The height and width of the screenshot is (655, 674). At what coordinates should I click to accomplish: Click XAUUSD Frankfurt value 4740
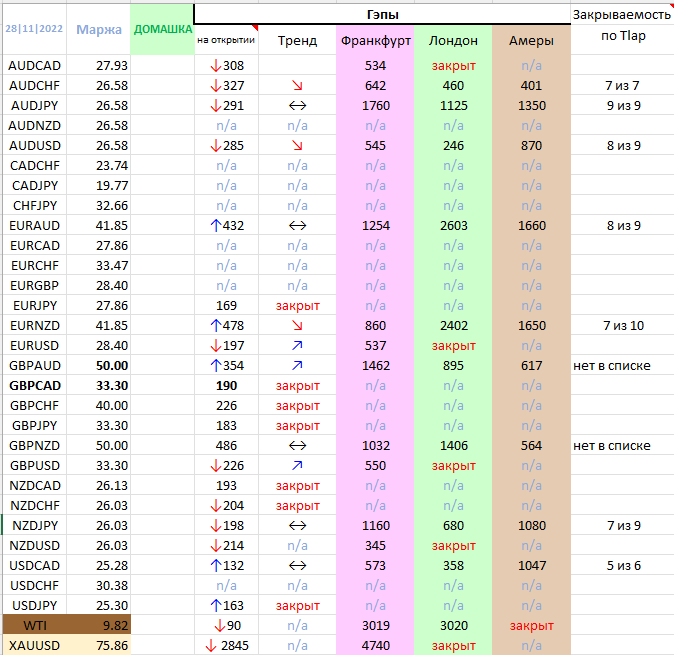coord(376,645)
